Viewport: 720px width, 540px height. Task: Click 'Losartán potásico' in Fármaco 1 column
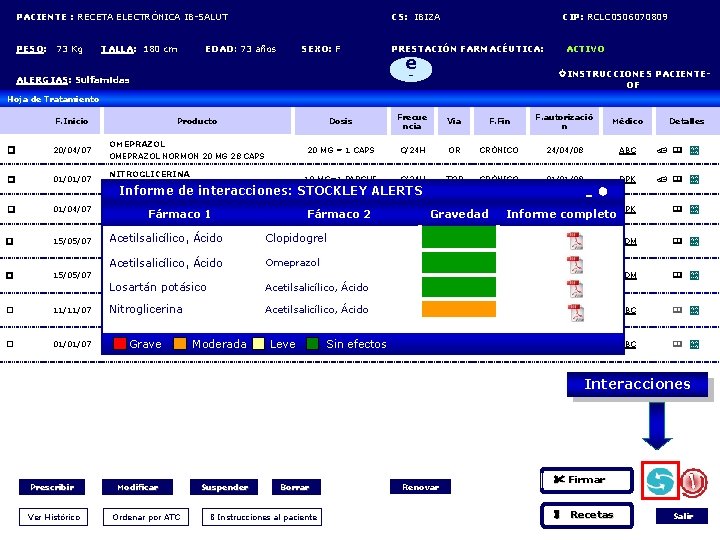(158, 287)
